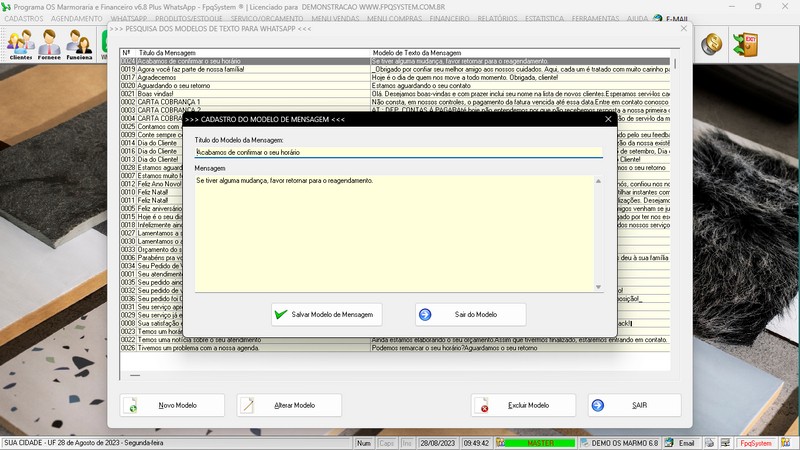Click the date 28/08/2023 in status bar
The height and width of the screenshot is (450, 800).
click(x=437, y=443)
